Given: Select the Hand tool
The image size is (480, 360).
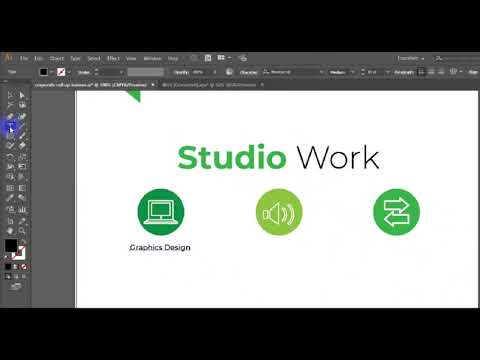Looking at the screenshot, I should click(x=10, y=230).
